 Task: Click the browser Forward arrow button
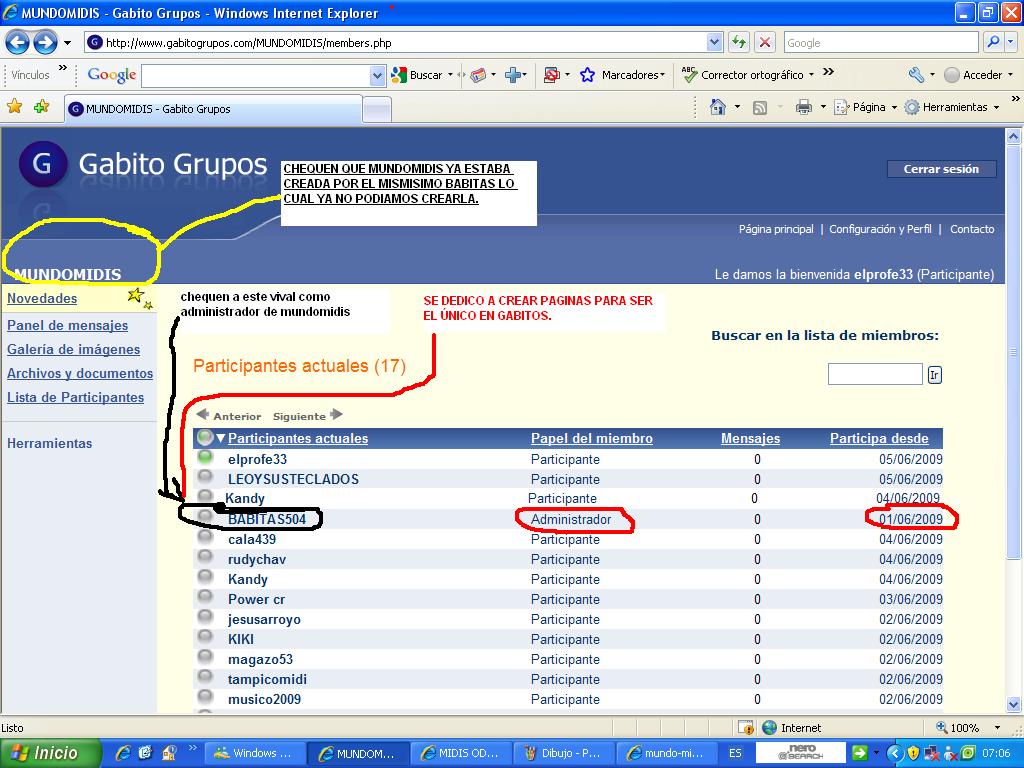45,43
